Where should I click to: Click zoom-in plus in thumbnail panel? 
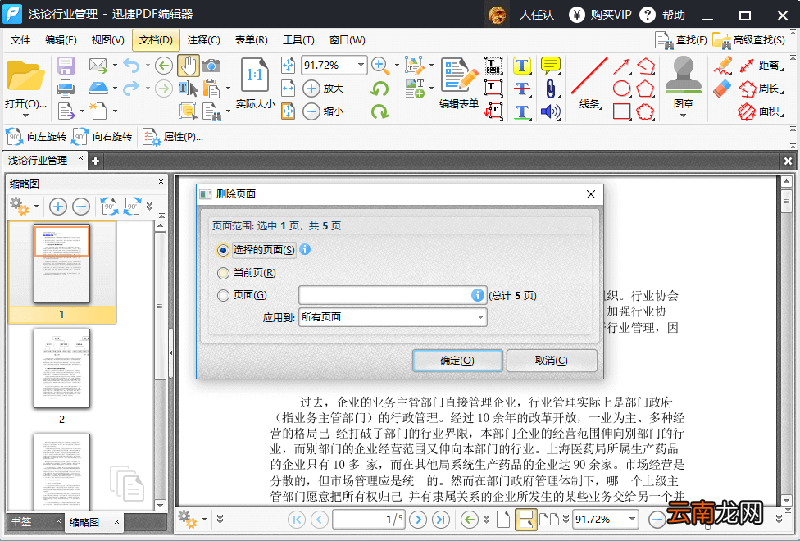pyautogui.click(x=58, y=207)
